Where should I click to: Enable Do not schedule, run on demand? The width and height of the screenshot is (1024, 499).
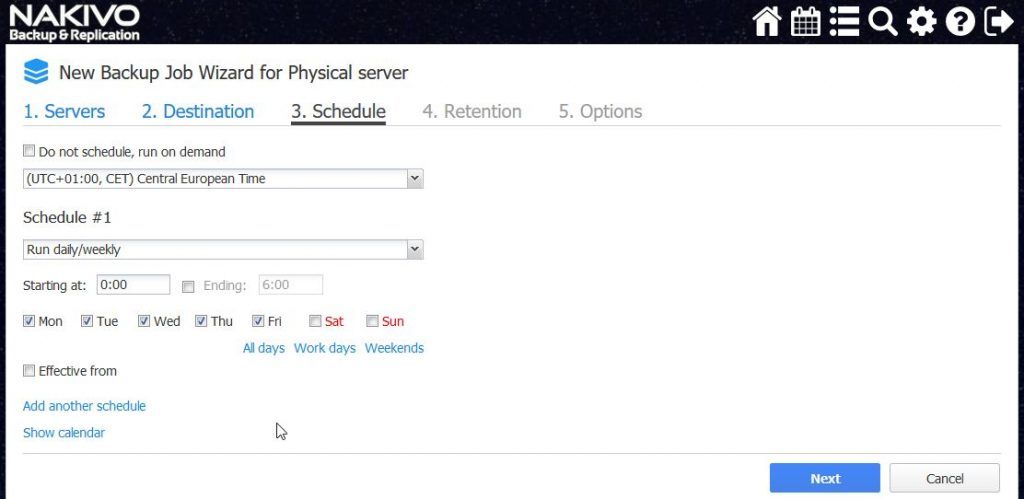(x=29, y=152)
